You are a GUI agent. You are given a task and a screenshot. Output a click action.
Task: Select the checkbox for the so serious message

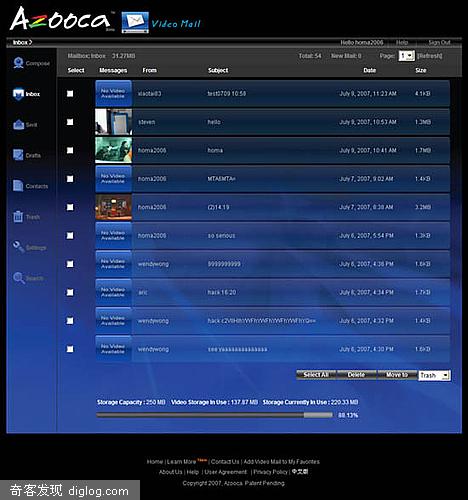click(70, 236)
